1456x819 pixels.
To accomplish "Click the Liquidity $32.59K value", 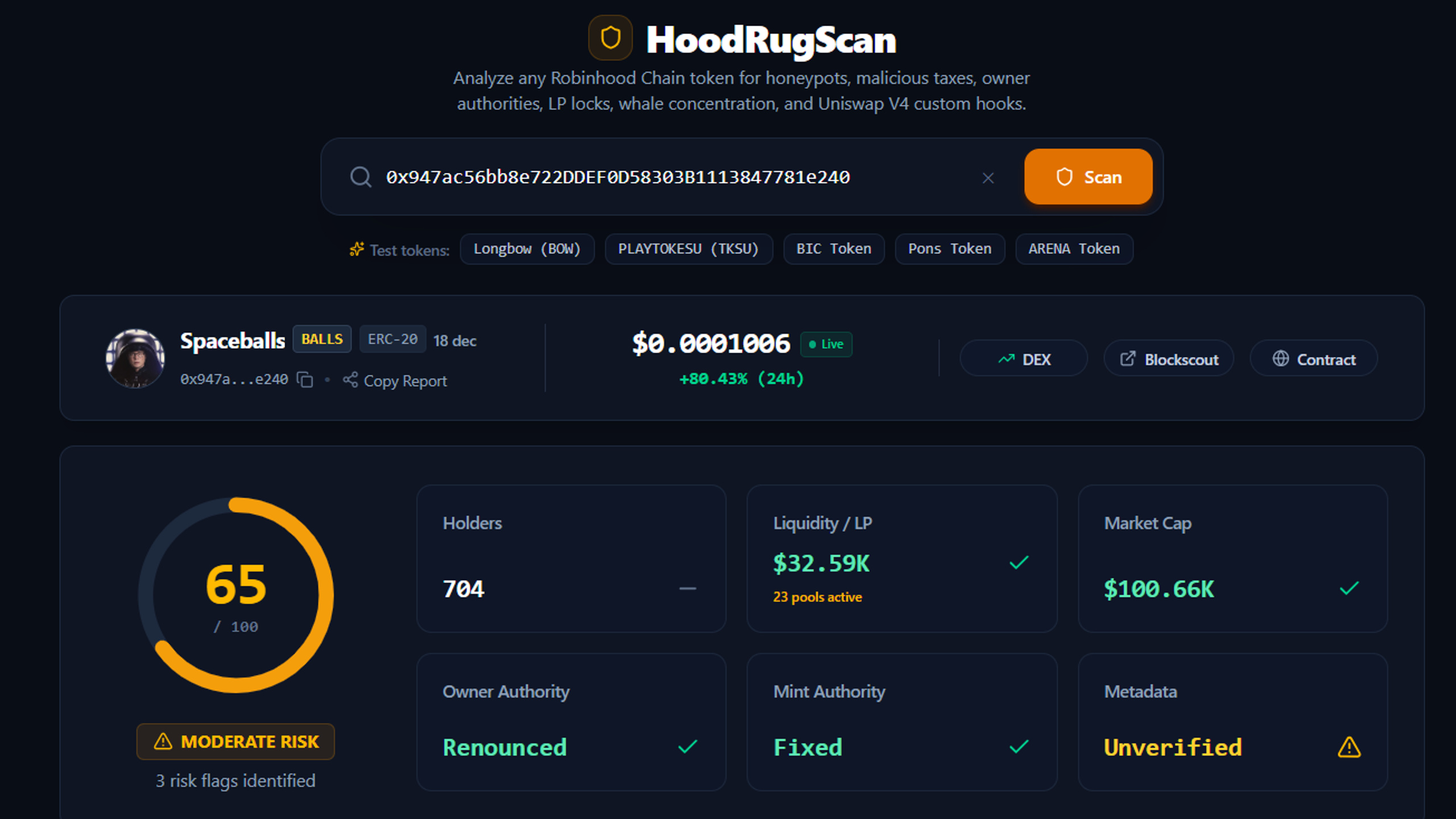I will pos(821,564).
